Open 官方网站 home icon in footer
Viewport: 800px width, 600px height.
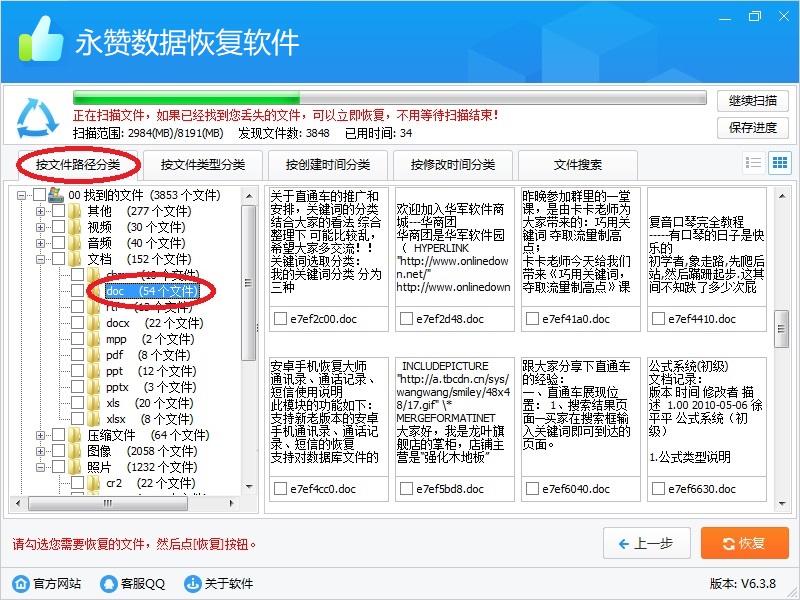tap(20, 583)
